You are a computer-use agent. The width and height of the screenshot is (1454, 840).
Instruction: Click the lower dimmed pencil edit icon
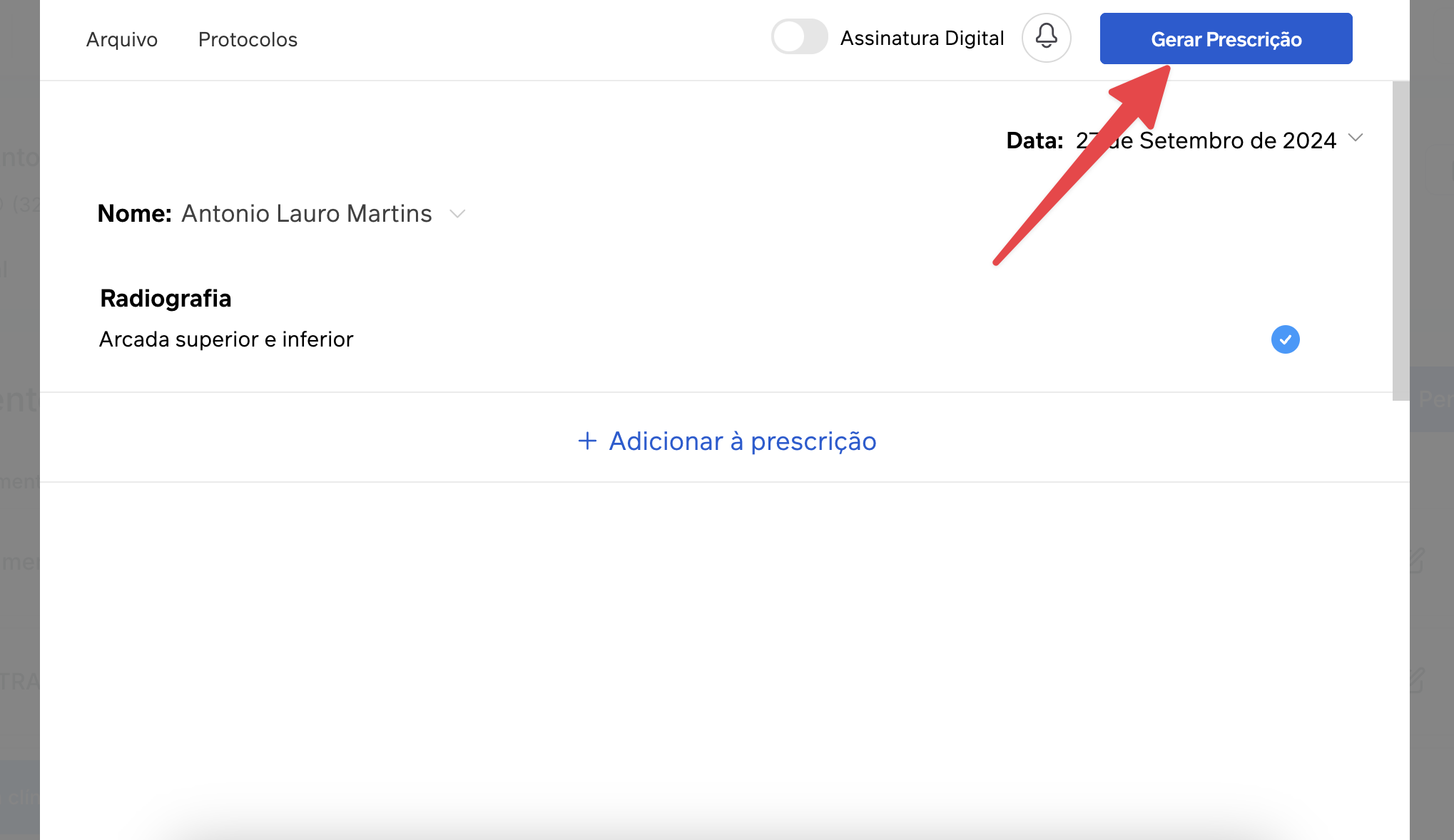(x=1417, y=680)
